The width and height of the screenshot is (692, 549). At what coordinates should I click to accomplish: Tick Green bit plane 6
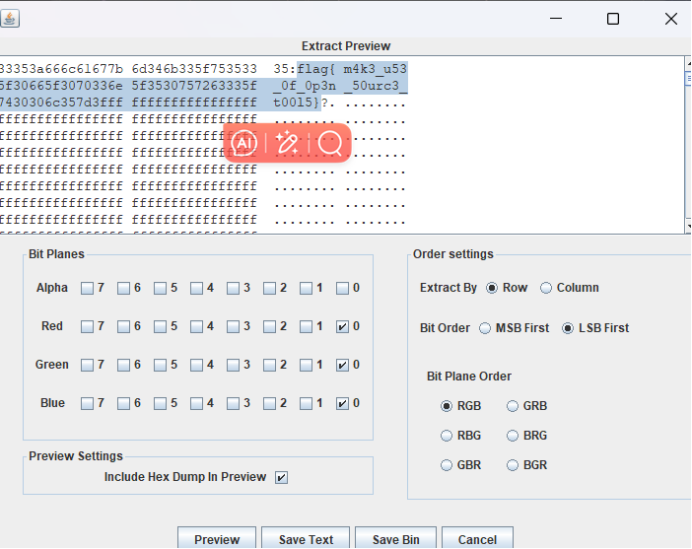pyautogui.click(x=124, y=365)
